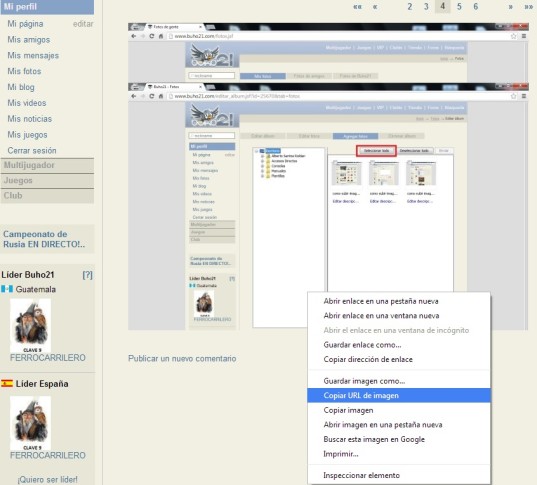Expand the Juegos section

click(47, 181)
